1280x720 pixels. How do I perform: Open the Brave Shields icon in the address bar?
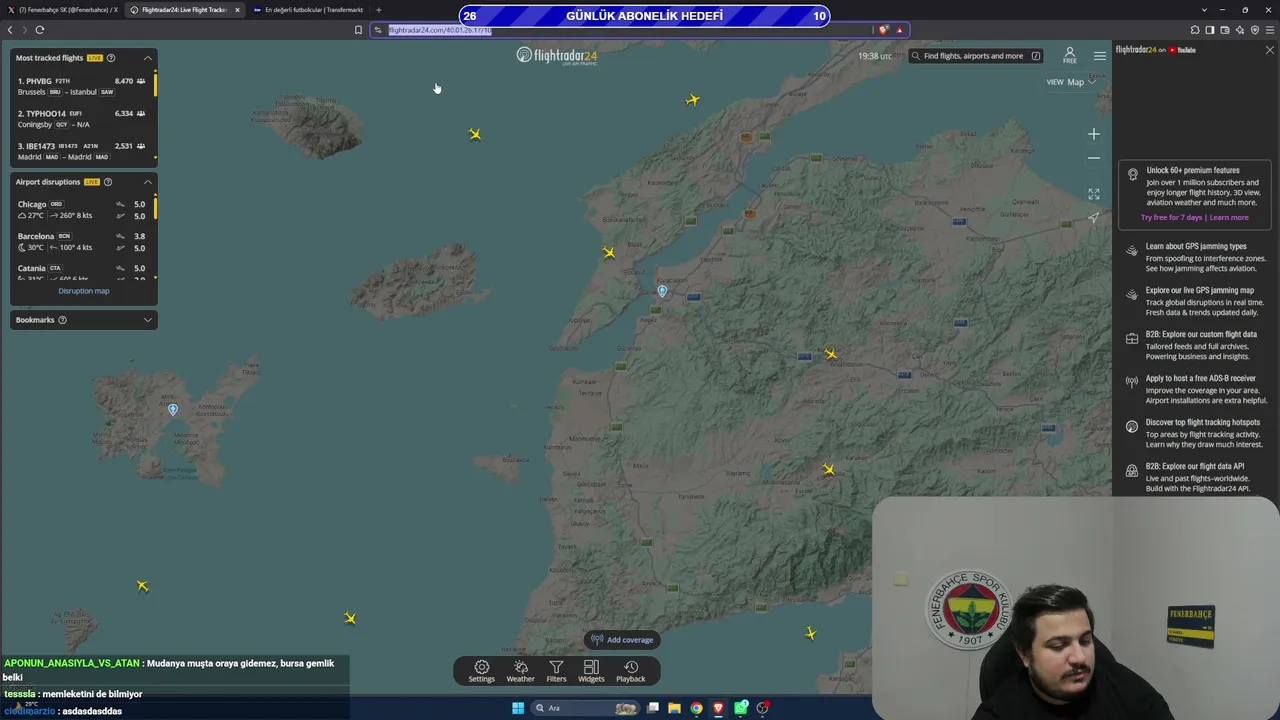click(x=883, y=30)
